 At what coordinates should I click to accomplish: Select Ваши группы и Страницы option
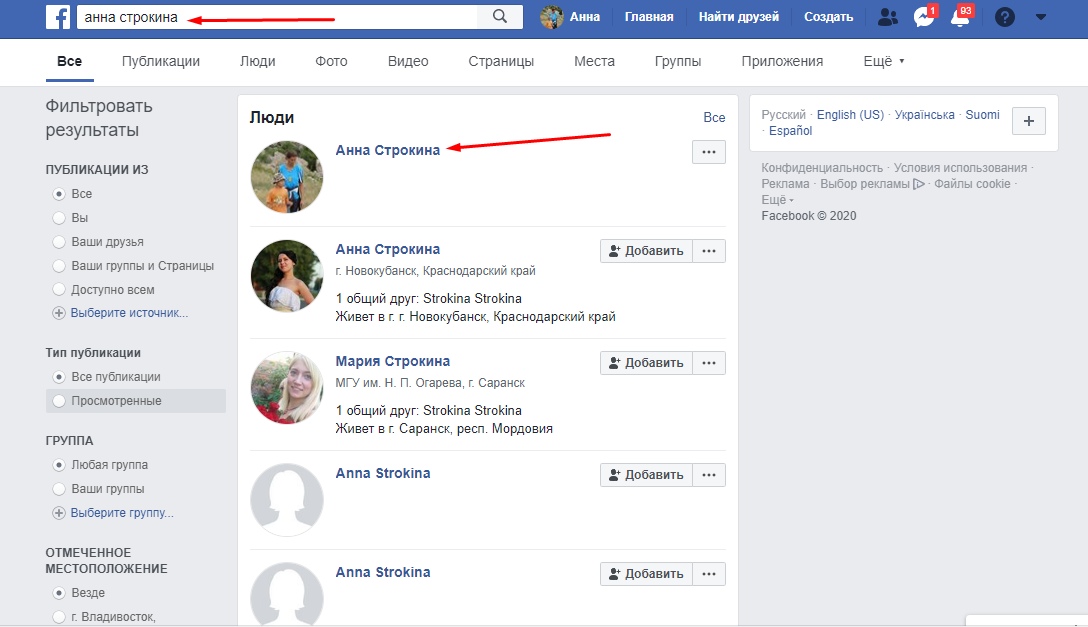[59, 266]
